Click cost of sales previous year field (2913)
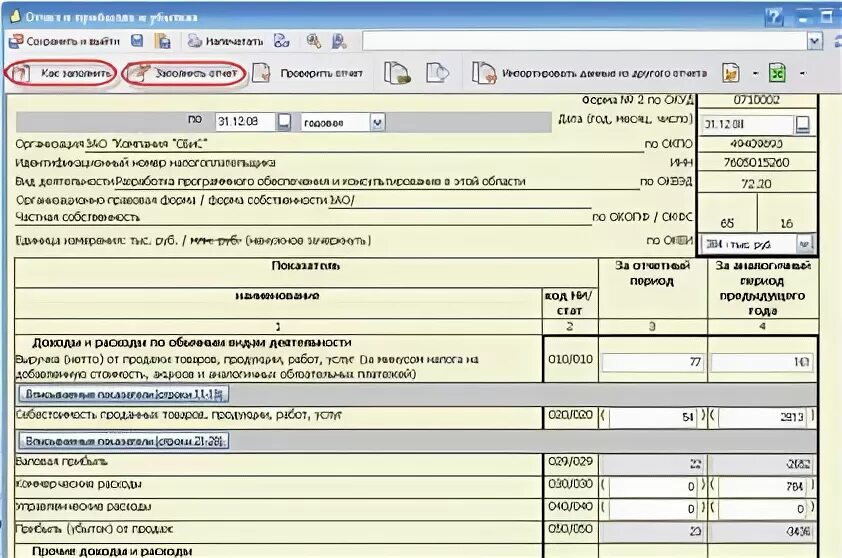 (x=762, y=416)
